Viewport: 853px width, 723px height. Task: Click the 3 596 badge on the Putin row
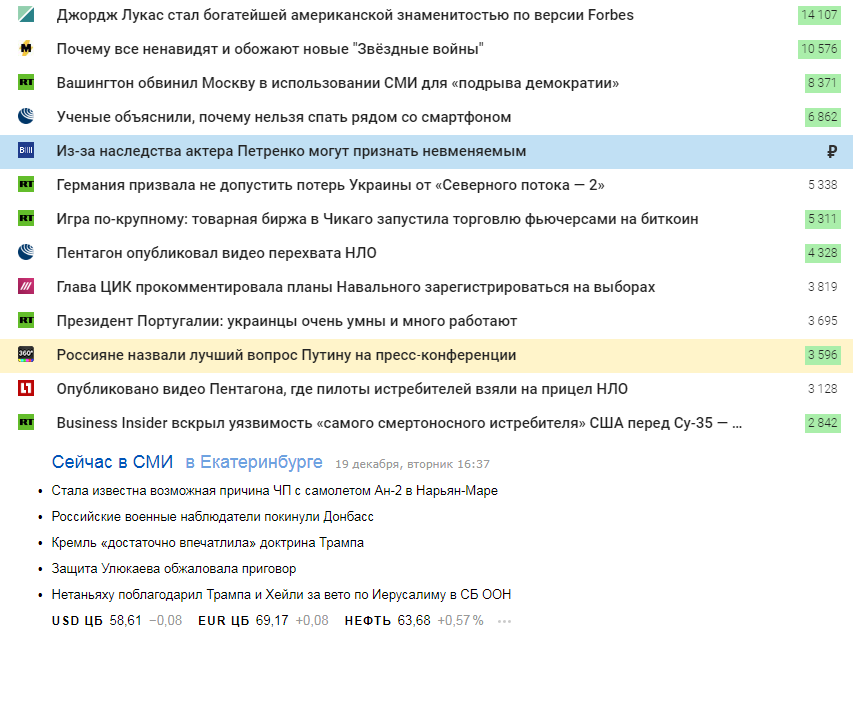point(823,355)
